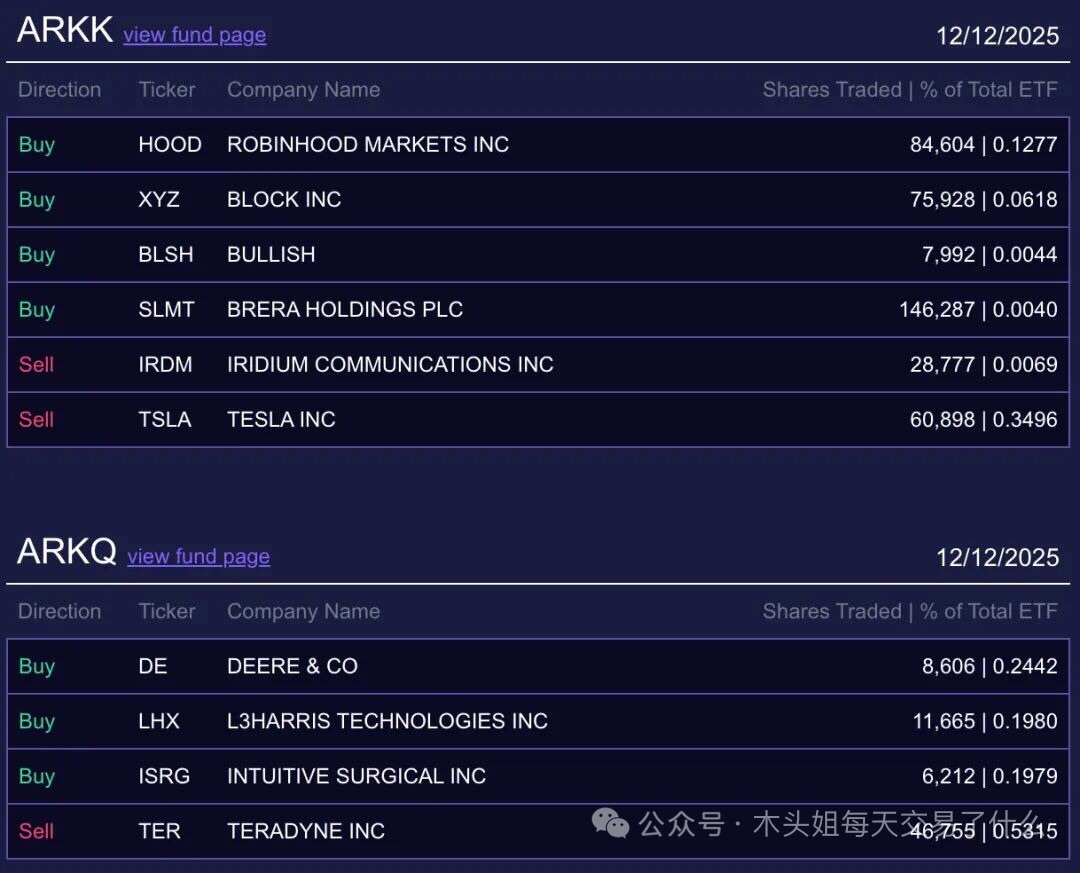Select the DE ticker cell
Screen dimensions: 1080x873
(x=153, y=666)
